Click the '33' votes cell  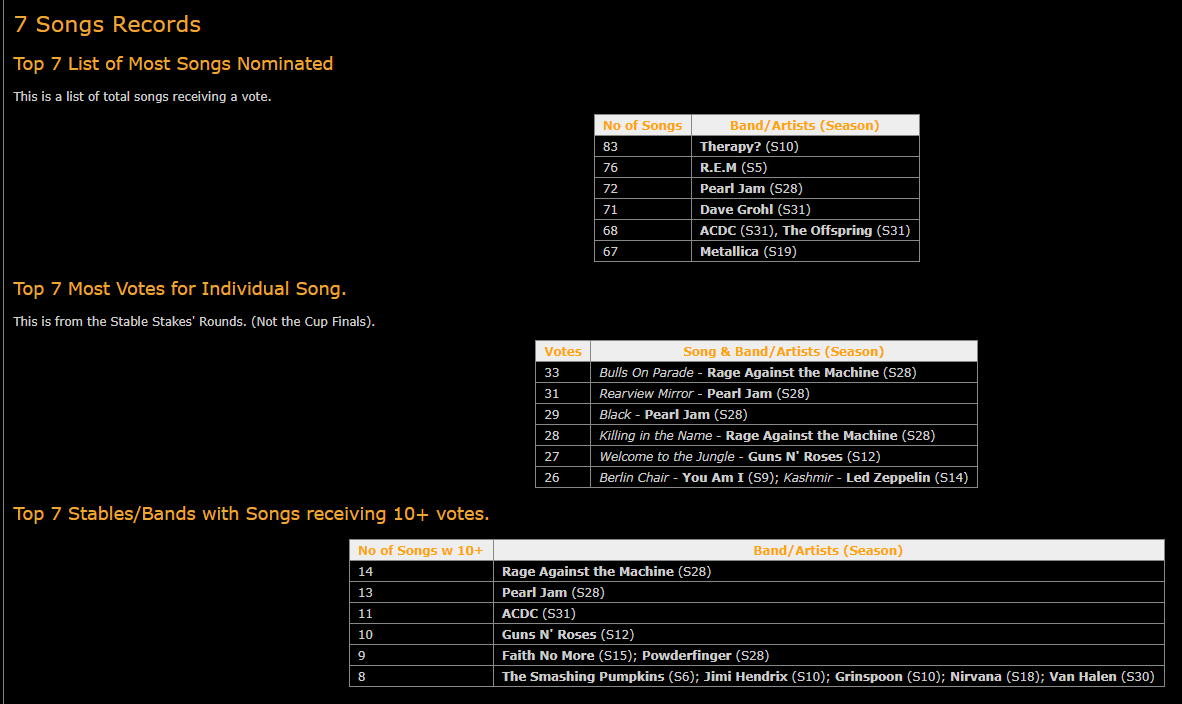pyautogui.click(x=562, y=372)
